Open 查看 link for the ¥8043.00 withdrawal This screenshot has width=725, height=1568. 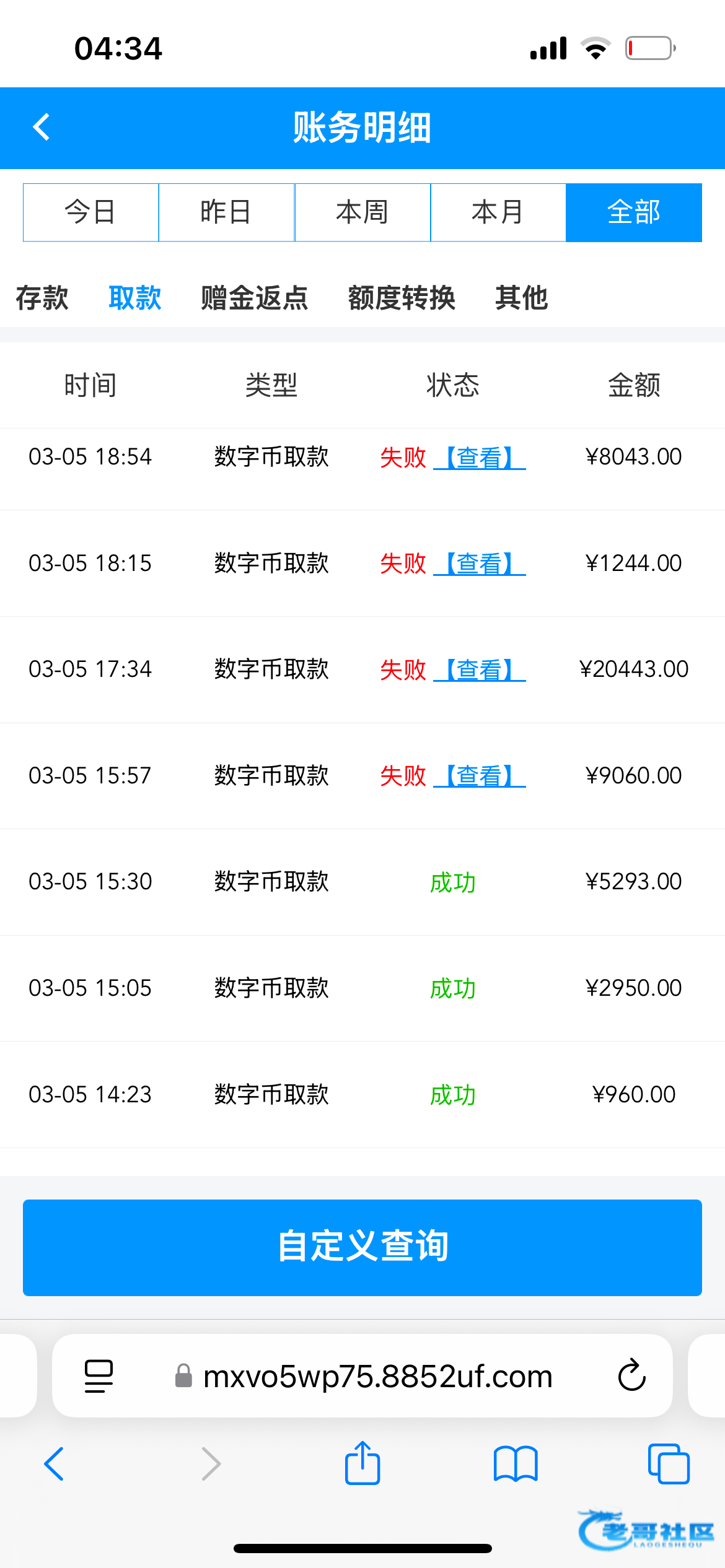pos(480,458)
